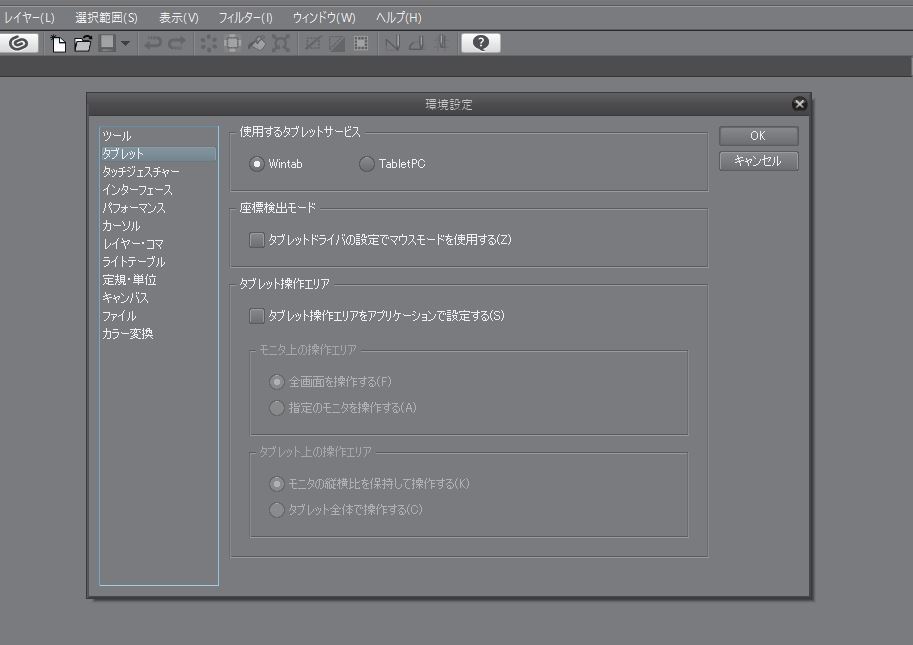Image resolution: width=913 pixels, height=645 pixels.
Task: Open the フィルター(I) menu
Action: (x=245, y=18)
